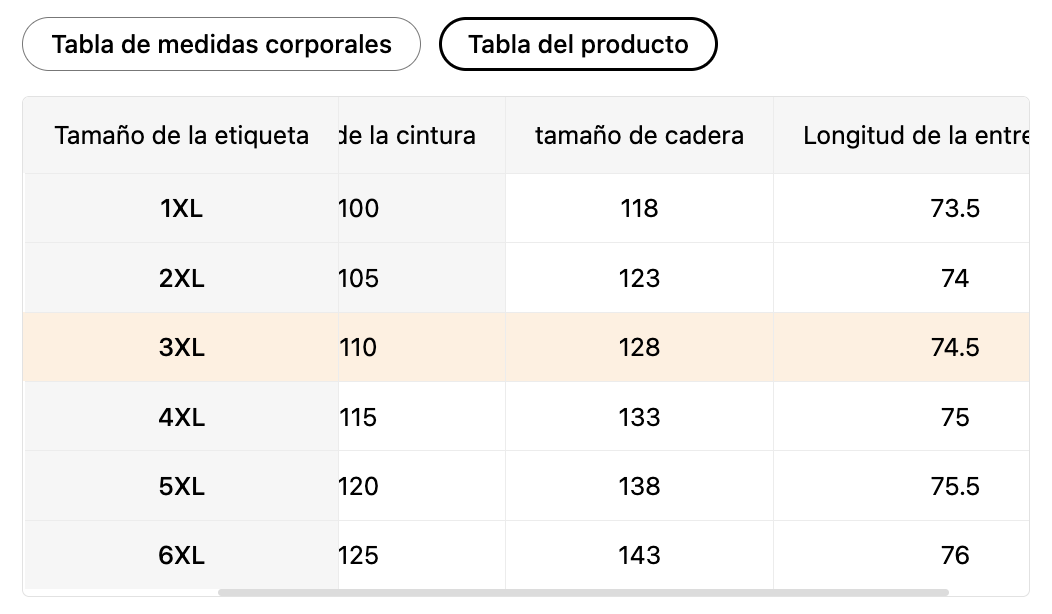The width and height of the screenshot is (1052, 614).
Task: Click the highlighted 3XL row label
Action: coord(181,347)
